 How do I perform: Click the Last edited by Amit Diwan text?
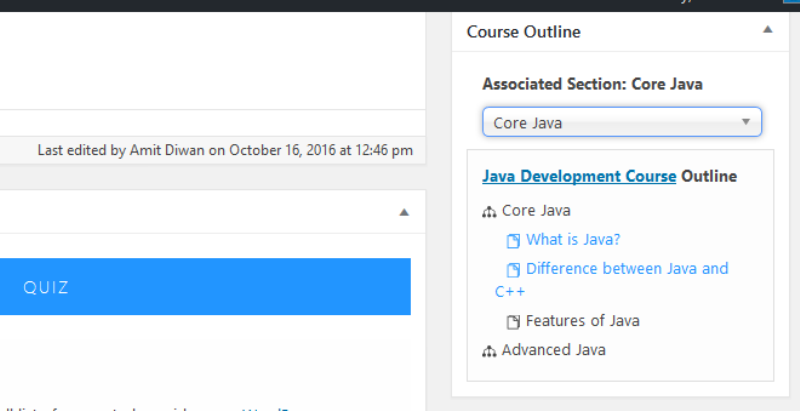(x=225, y=150)
